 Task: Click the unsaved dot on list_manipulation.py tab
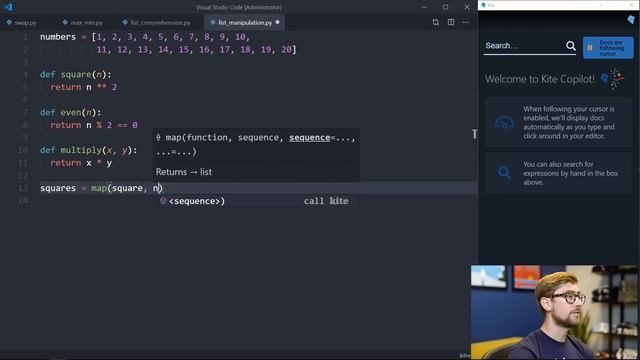[x=278, y=22]
